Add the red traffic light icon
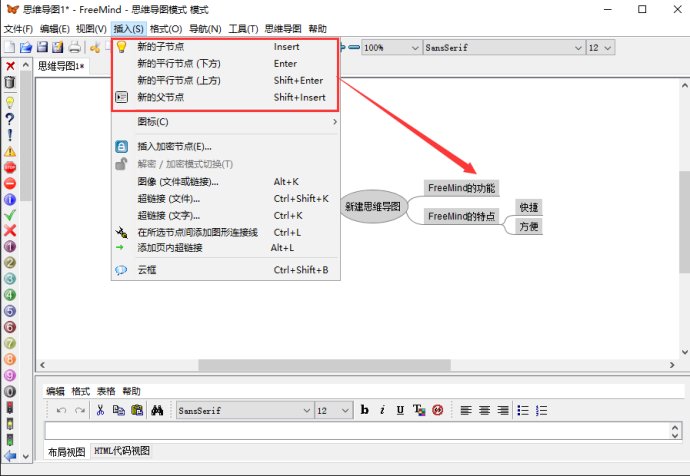The width and height of the screenshot is (690, 476). click(10, 407)
